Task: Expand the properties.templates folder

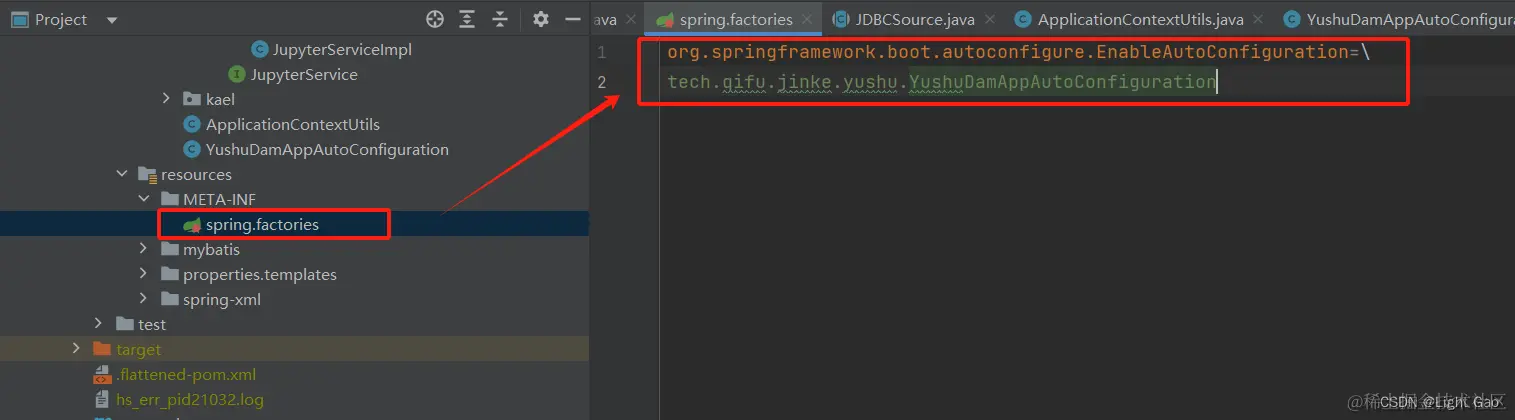Action: 144,274
